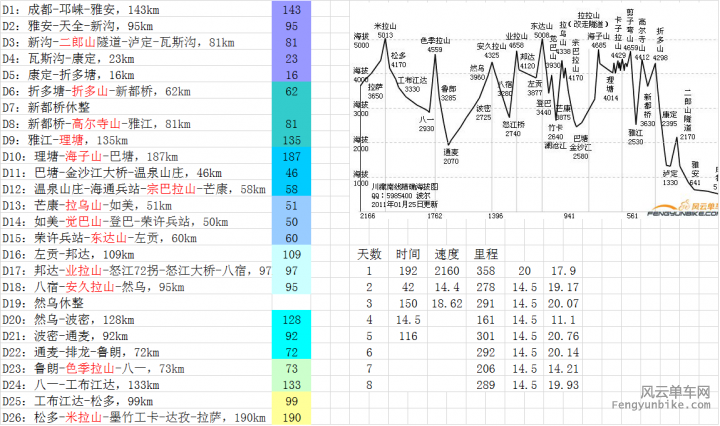Select the D23 row 鲁朗-色季拉山-八一

[x=136, y=368]
